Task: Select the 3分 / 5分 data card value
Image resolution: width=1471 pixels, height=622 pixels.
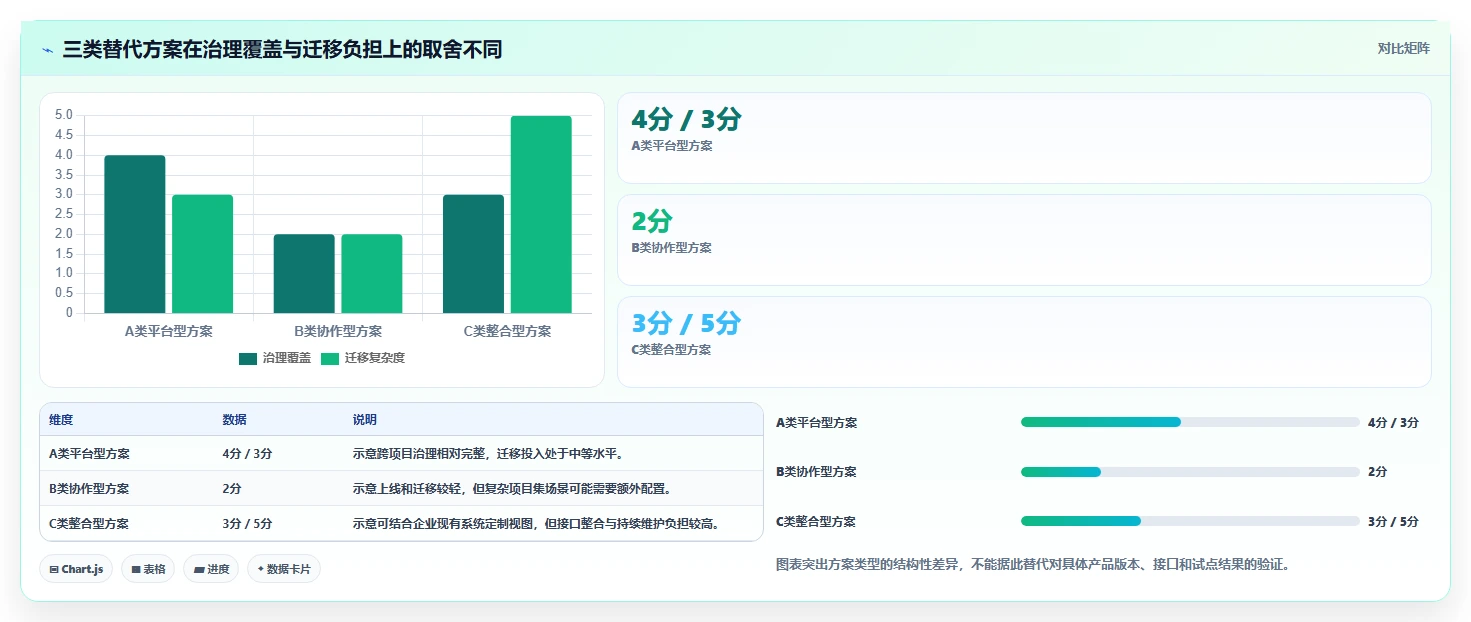Action: click(687, 324)
